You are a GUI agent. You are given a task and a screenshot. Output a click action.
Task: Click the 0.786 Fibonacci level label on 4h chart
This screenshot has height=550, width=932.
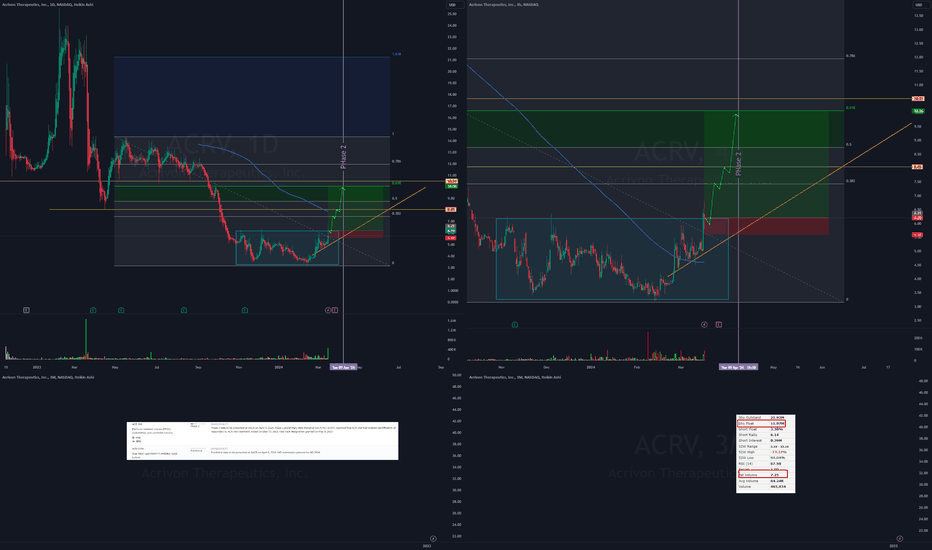pyautogui.click(x=850, y=56)
